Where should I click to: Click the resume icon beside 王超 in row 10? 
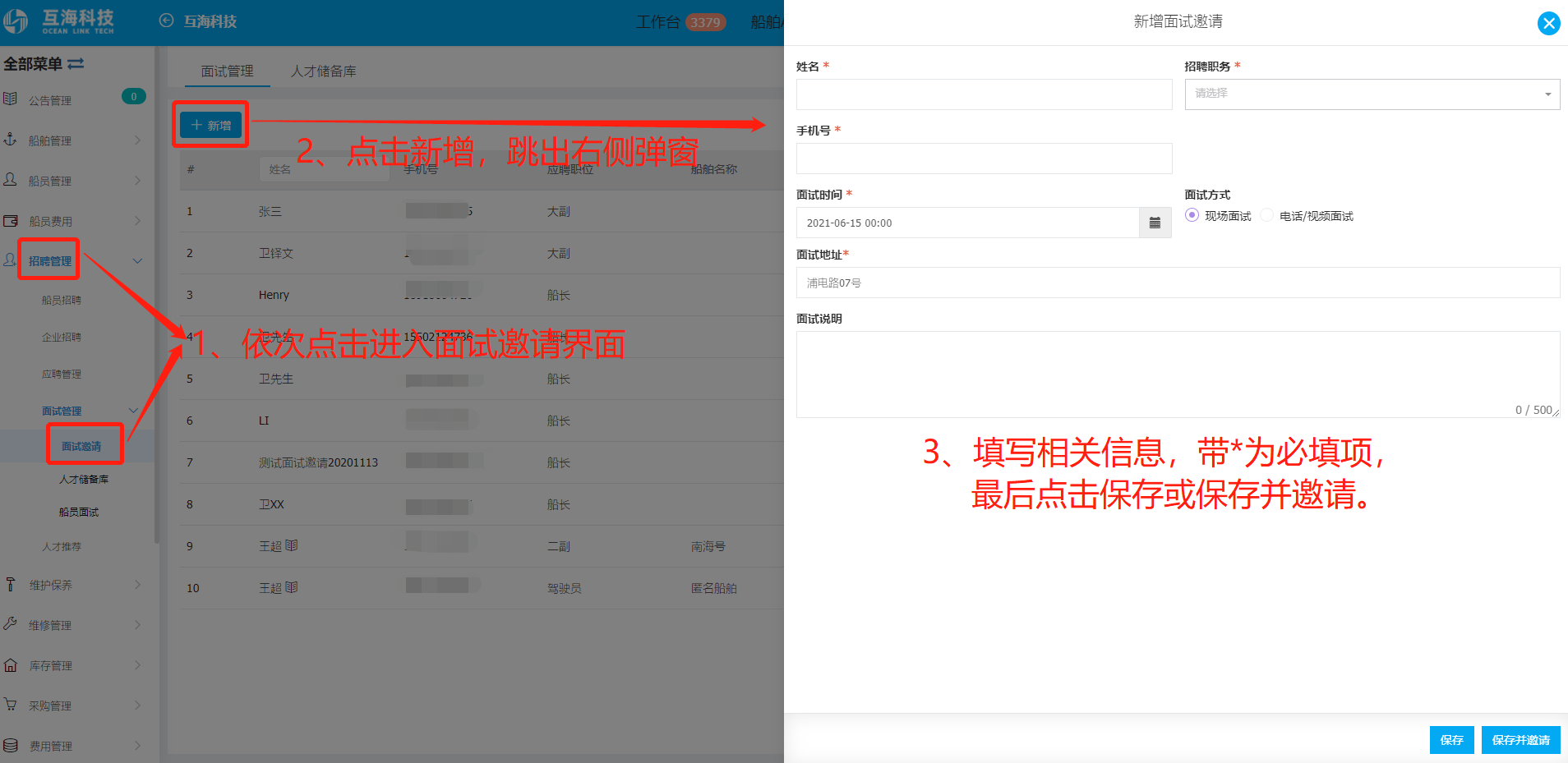292,587
